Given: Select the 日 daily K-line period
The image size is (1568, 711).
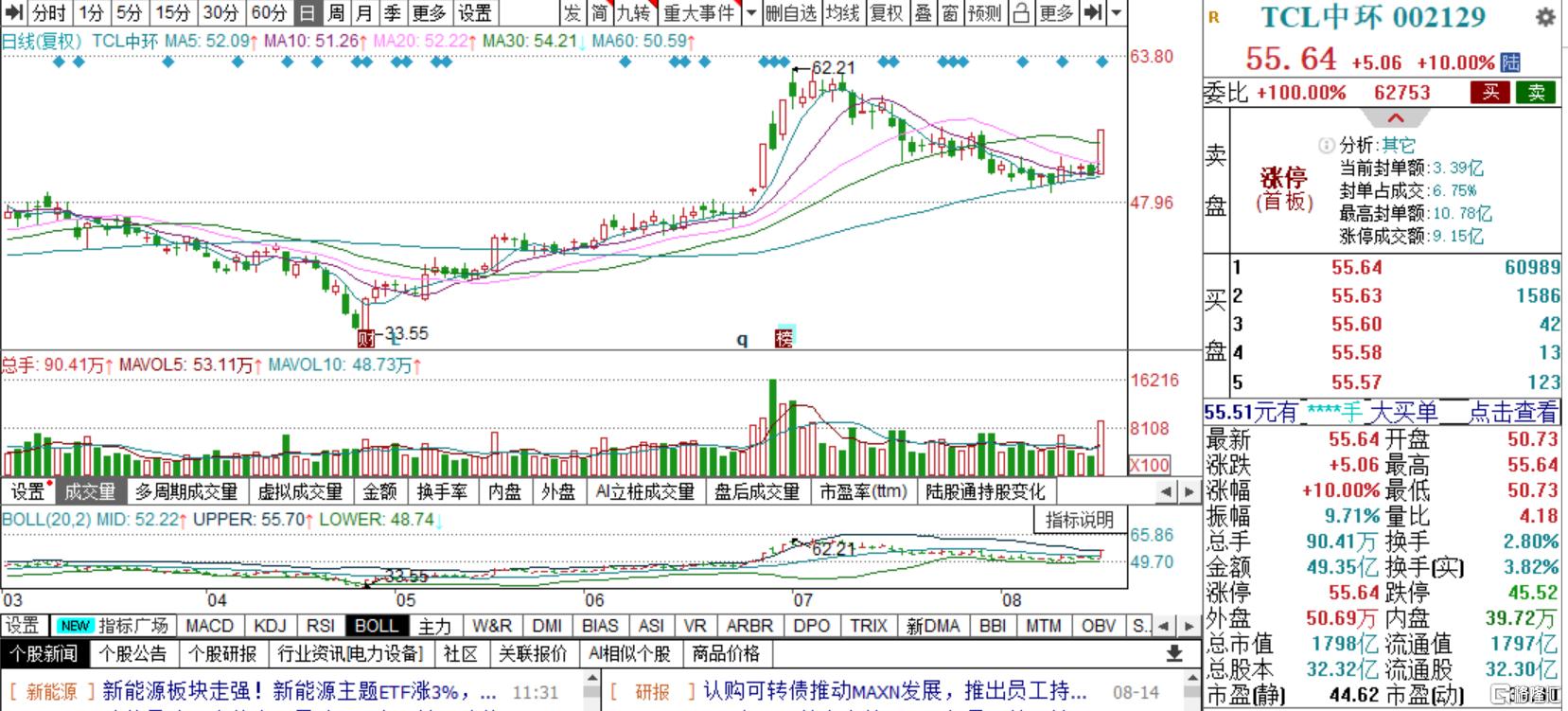Looking at the screenshot, I should tap(307, 12).
